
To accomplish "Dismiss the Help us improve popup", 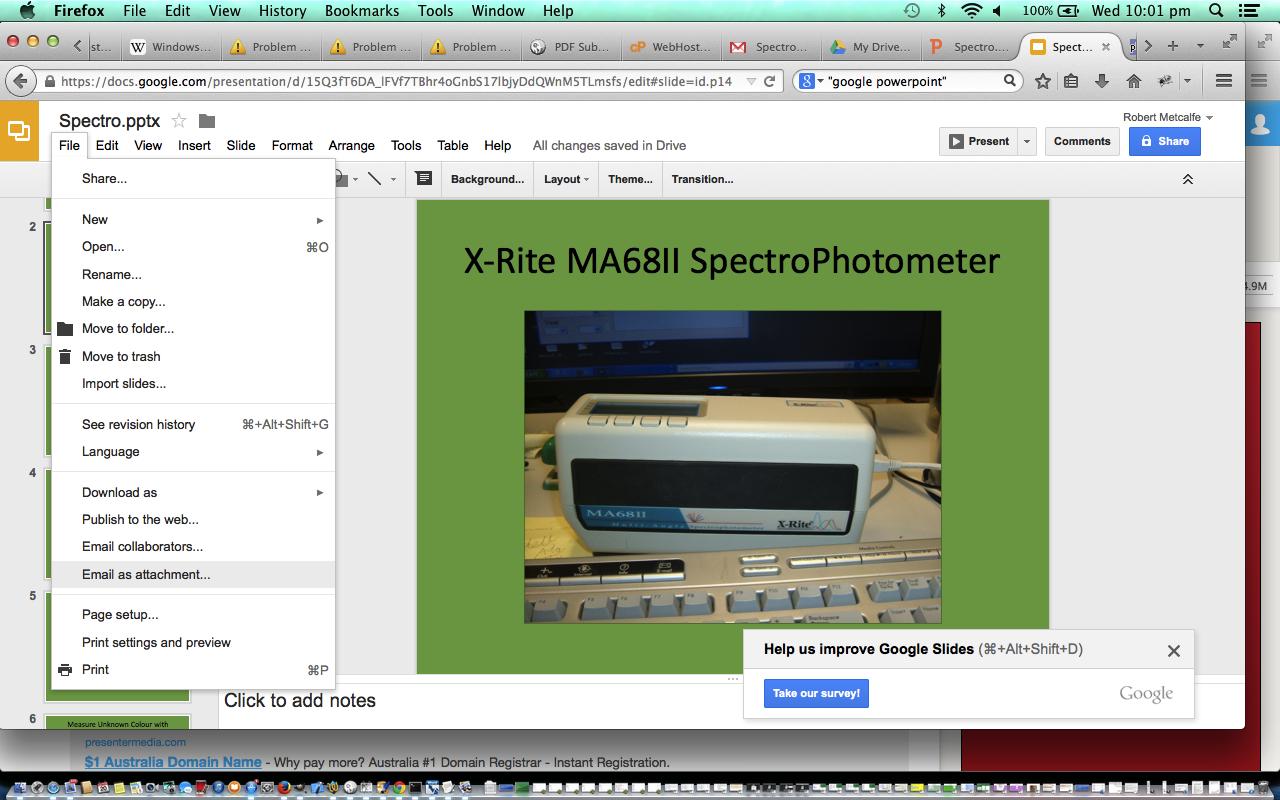I will [1174, 651].
